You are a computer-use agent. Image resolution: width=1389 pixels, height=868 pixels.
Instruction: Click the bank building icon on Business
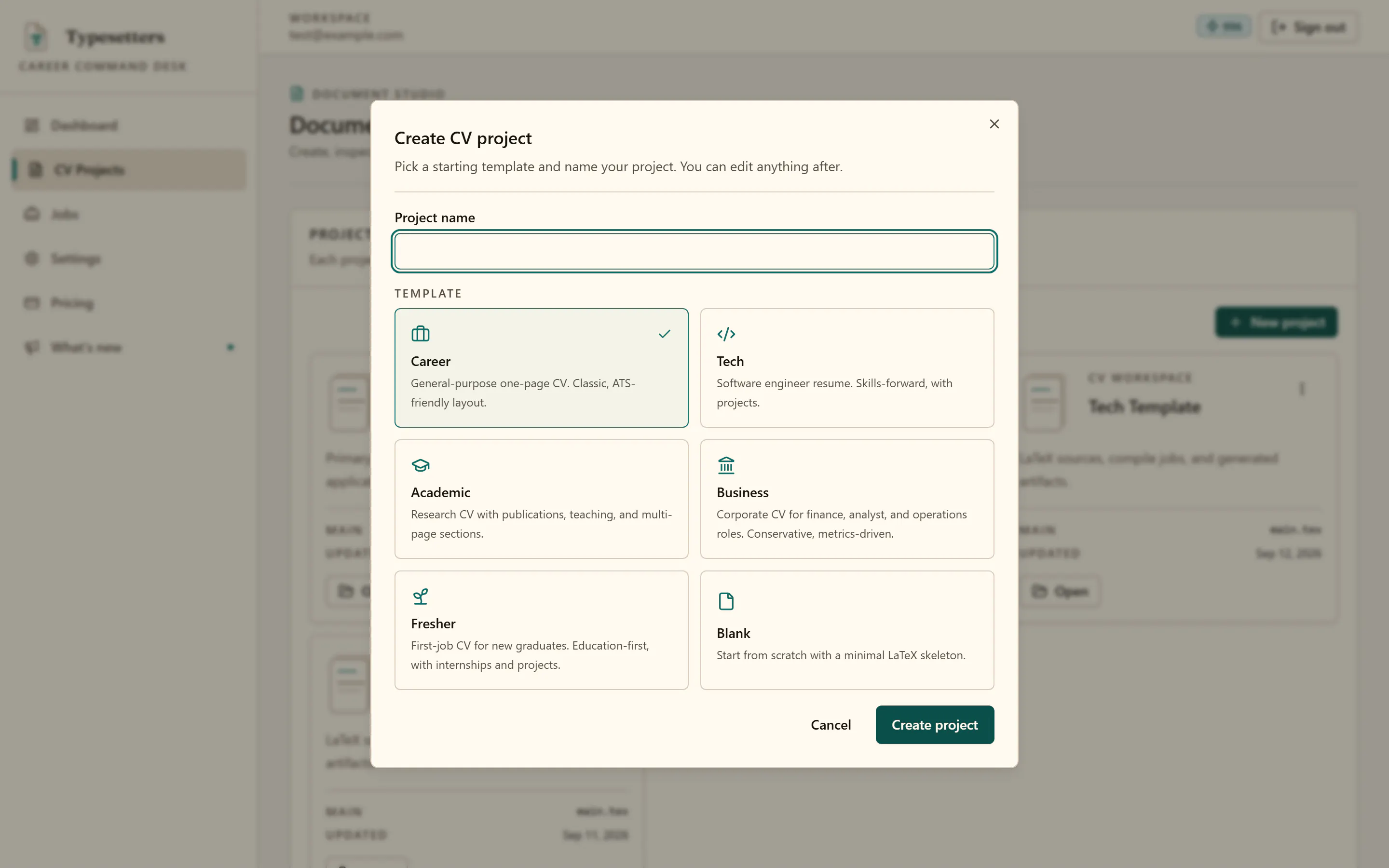pos(726,465)
